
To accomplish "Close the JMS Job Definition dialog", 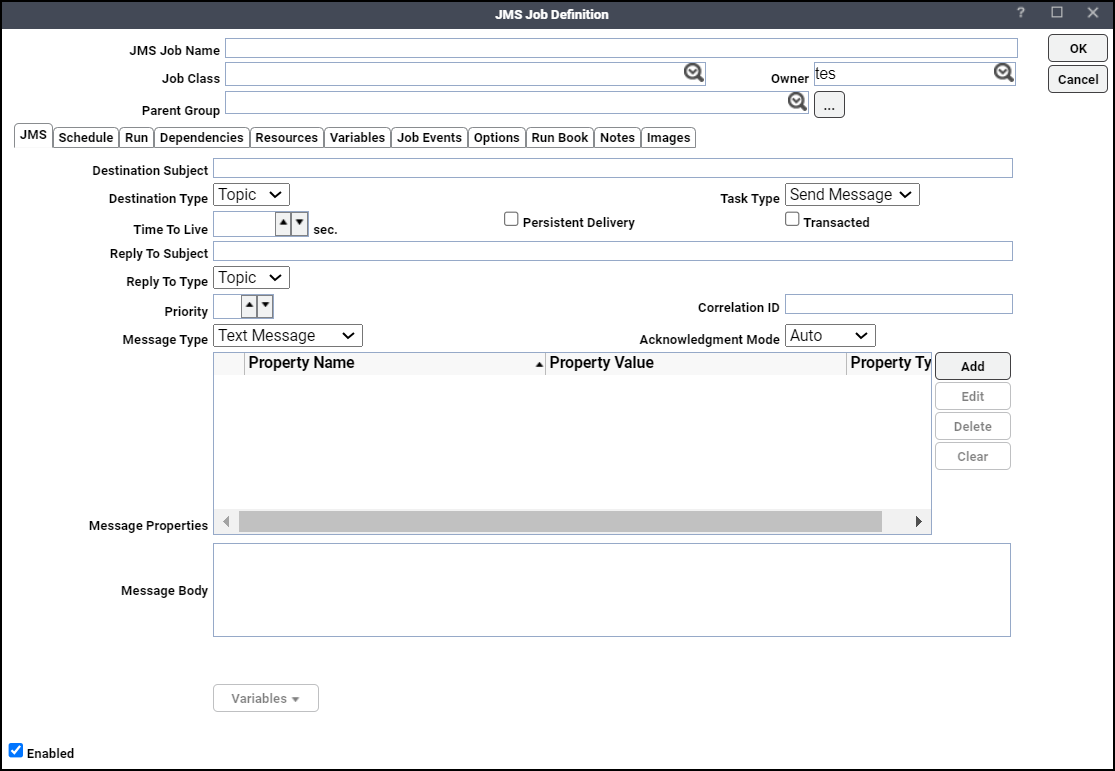I will pyautogui.click(x=1093, y=13).
